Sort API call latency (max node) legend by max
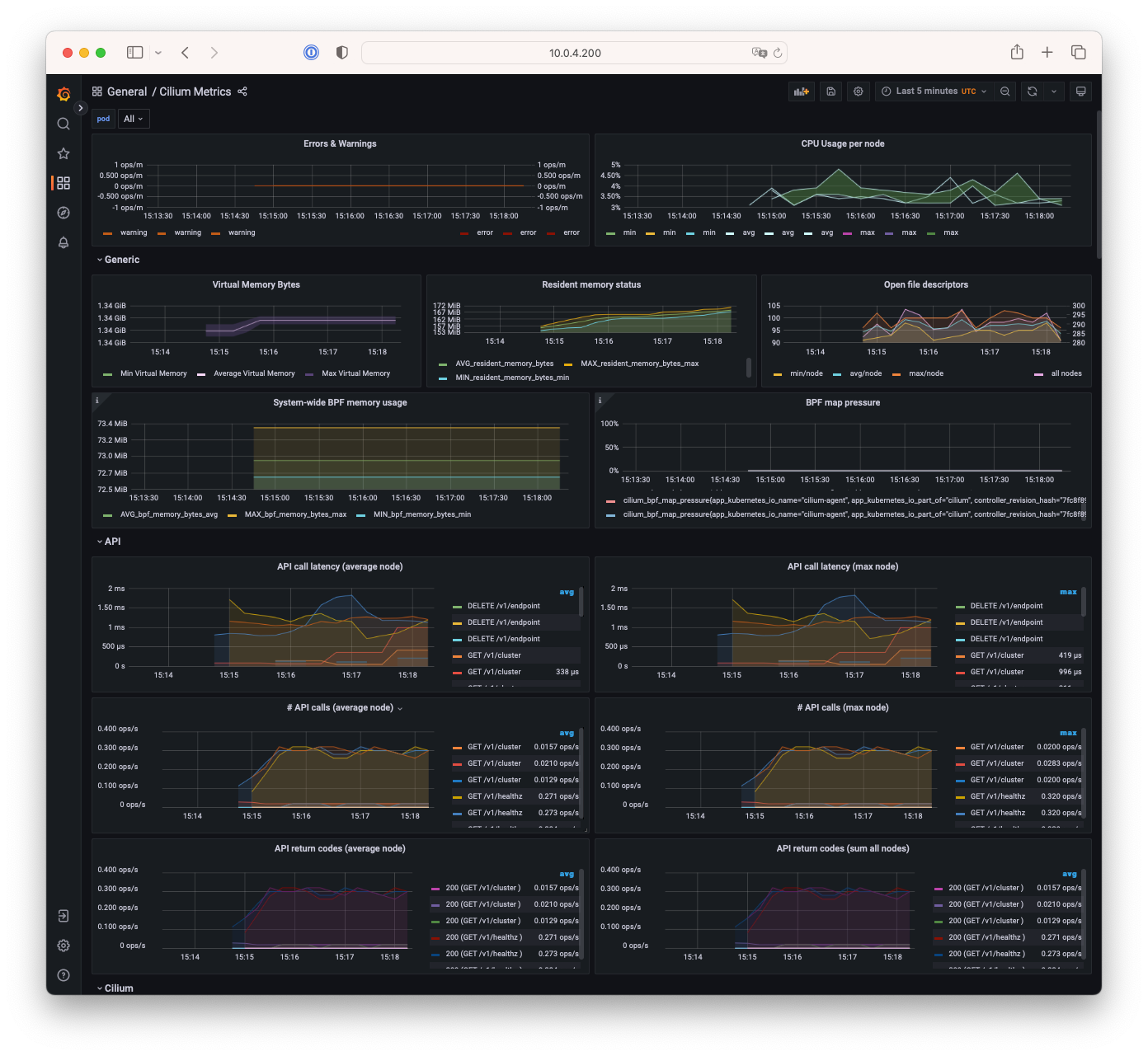The height and width of the screenshot is (1056, 1148). point(1068,592)
